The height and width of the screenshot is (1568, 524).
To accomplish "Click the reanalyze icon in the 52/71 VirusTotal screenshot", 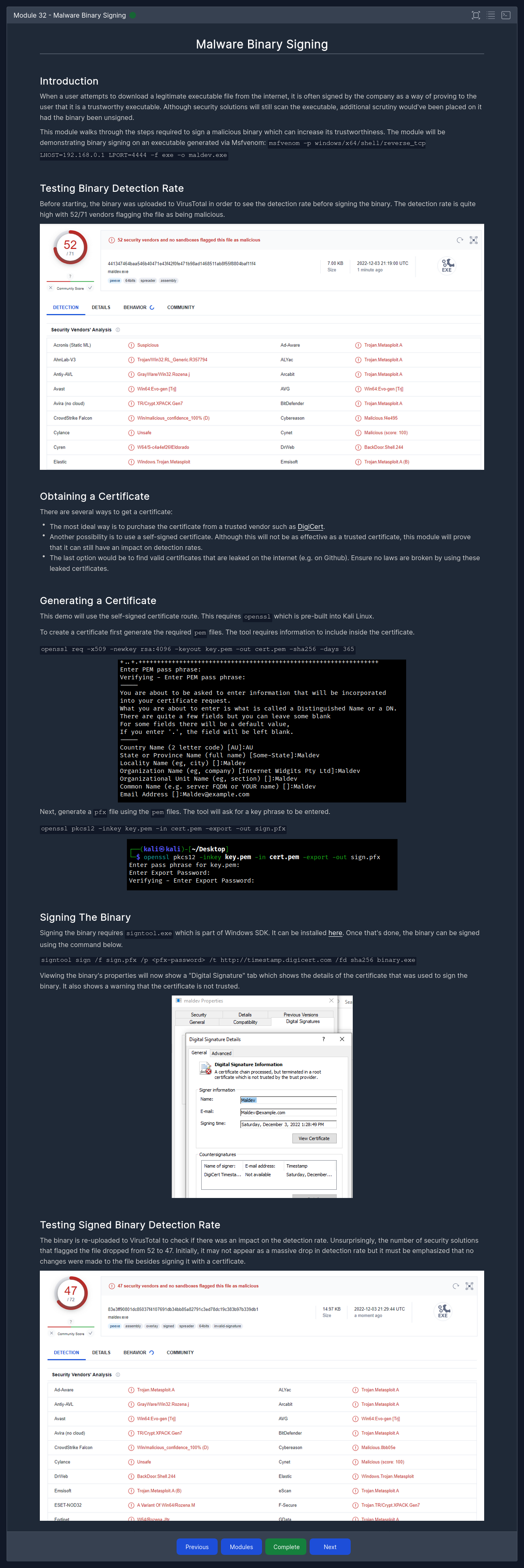I will click(460, 240).
